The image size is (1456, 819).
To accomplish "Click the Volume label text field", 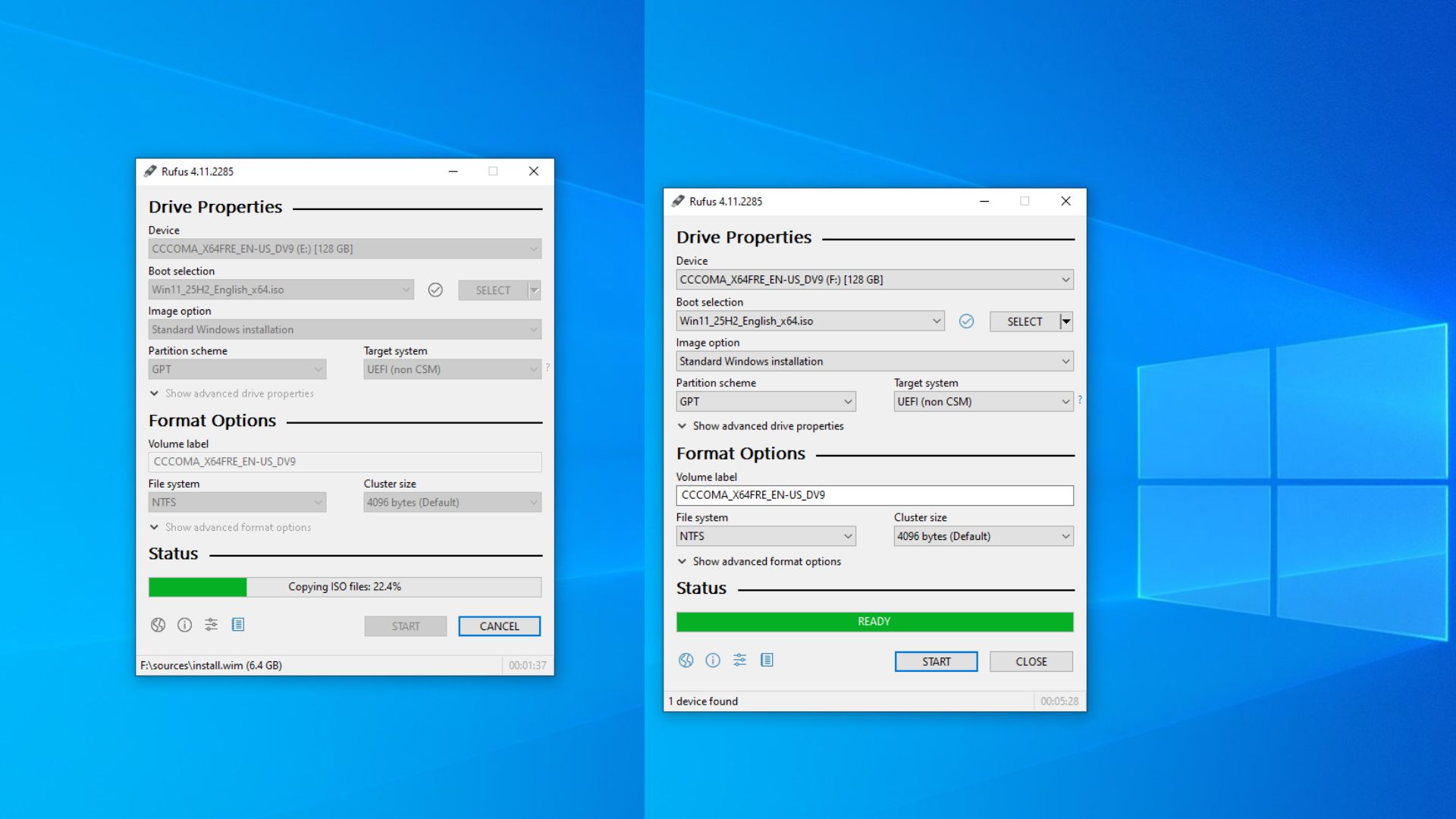I will click(874, 495).
